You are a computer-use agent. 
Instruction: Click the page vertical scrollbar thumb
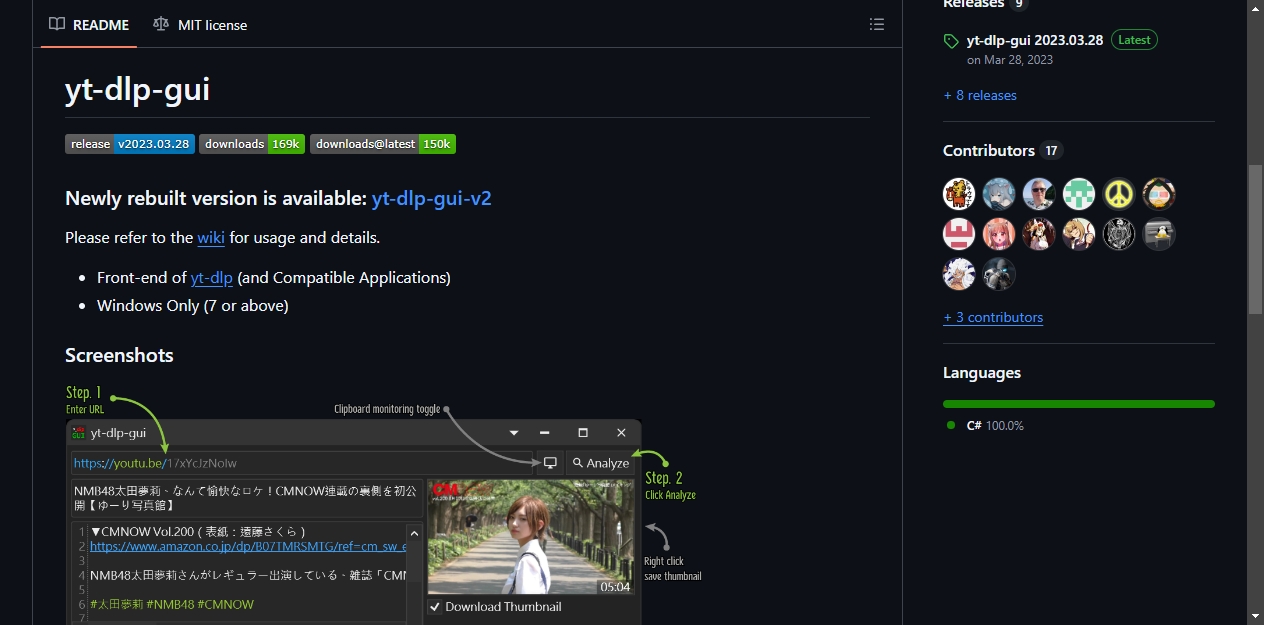[x=1256, y=239]
